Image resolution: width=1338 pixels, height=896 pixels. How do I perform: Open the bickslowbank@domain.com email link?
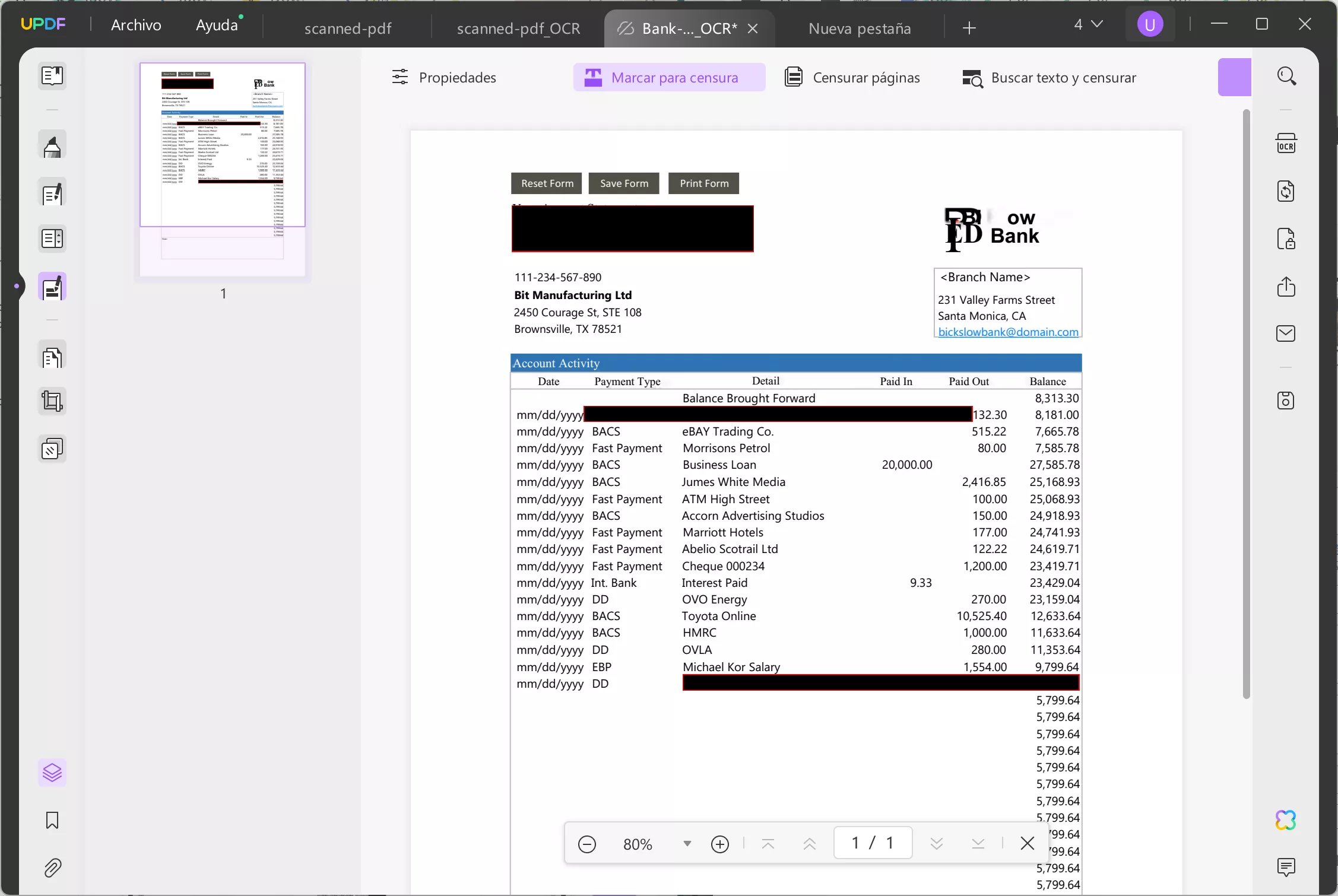tap(1008, 332)
